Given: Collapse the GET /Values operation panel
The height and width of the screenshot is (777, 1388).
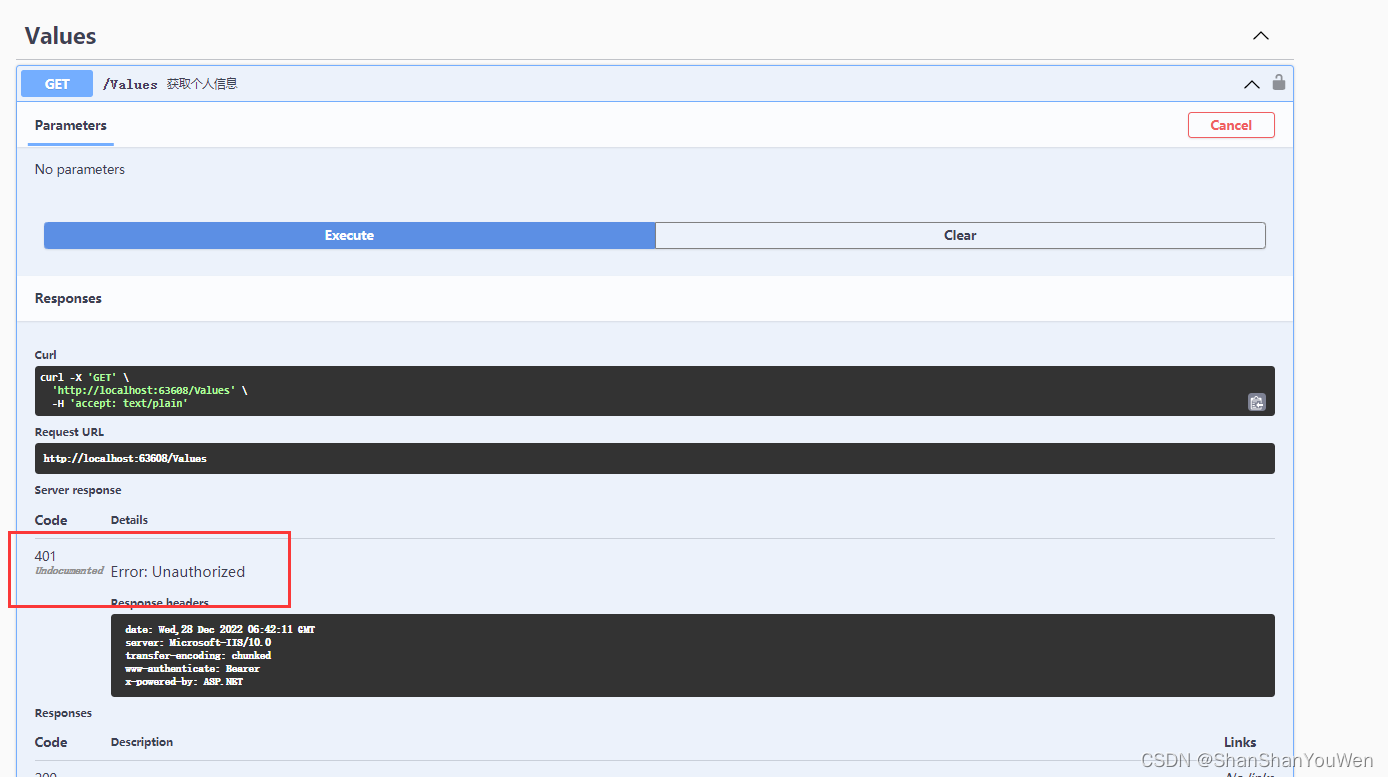Looking at the screenshot, I should 1251,84.
